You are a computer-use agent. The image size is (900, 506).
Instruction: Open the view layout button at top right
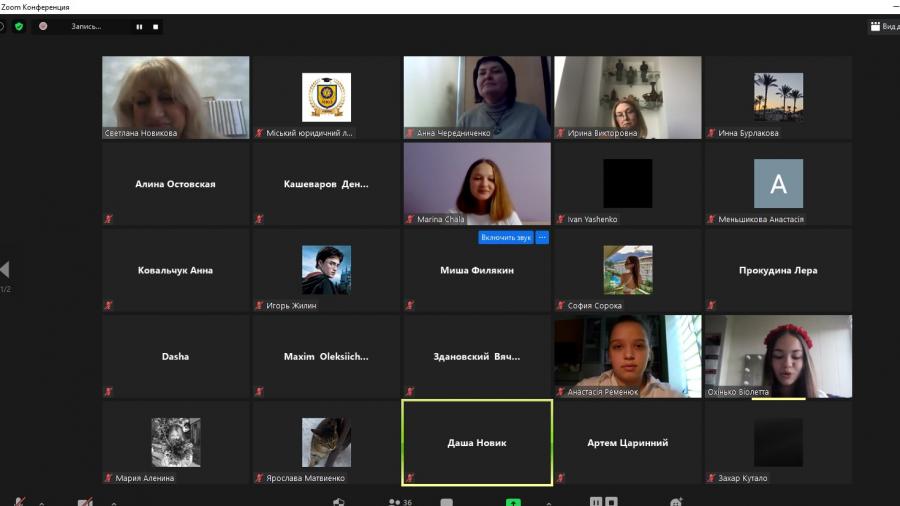click(x=884, y=27)
